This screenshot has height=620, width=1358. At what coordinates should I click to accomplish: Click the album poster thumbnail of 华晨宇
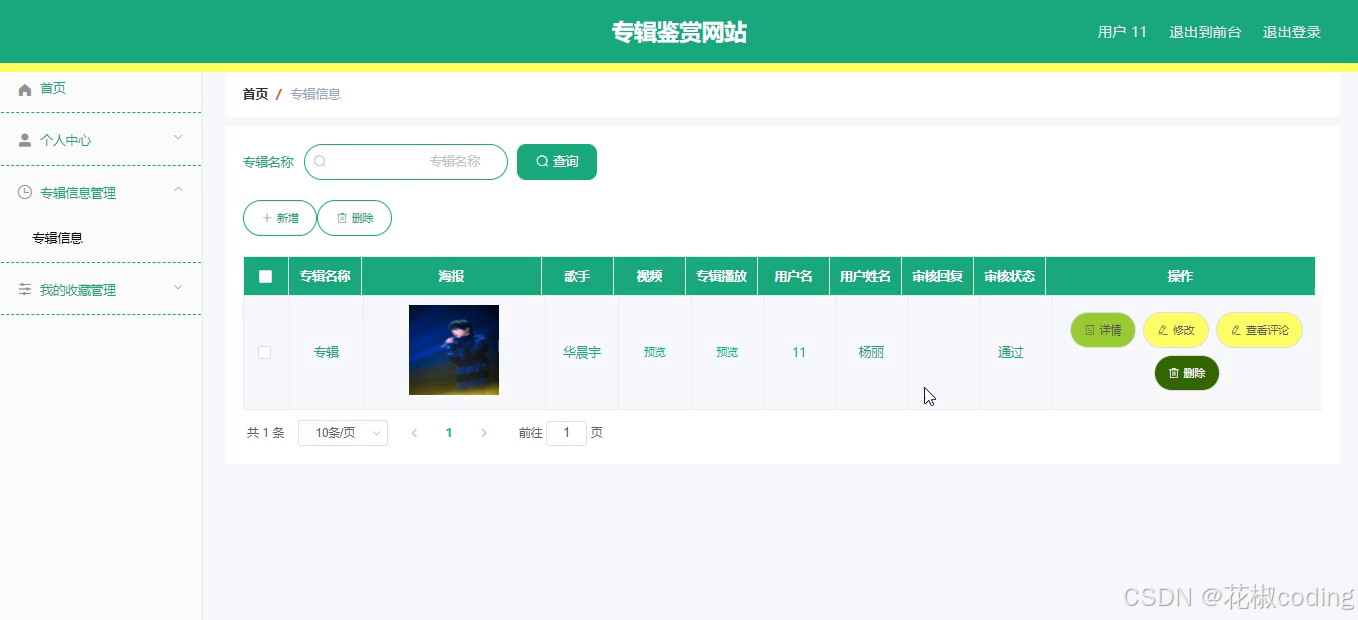pyautogui.click(x=453, y=350)
